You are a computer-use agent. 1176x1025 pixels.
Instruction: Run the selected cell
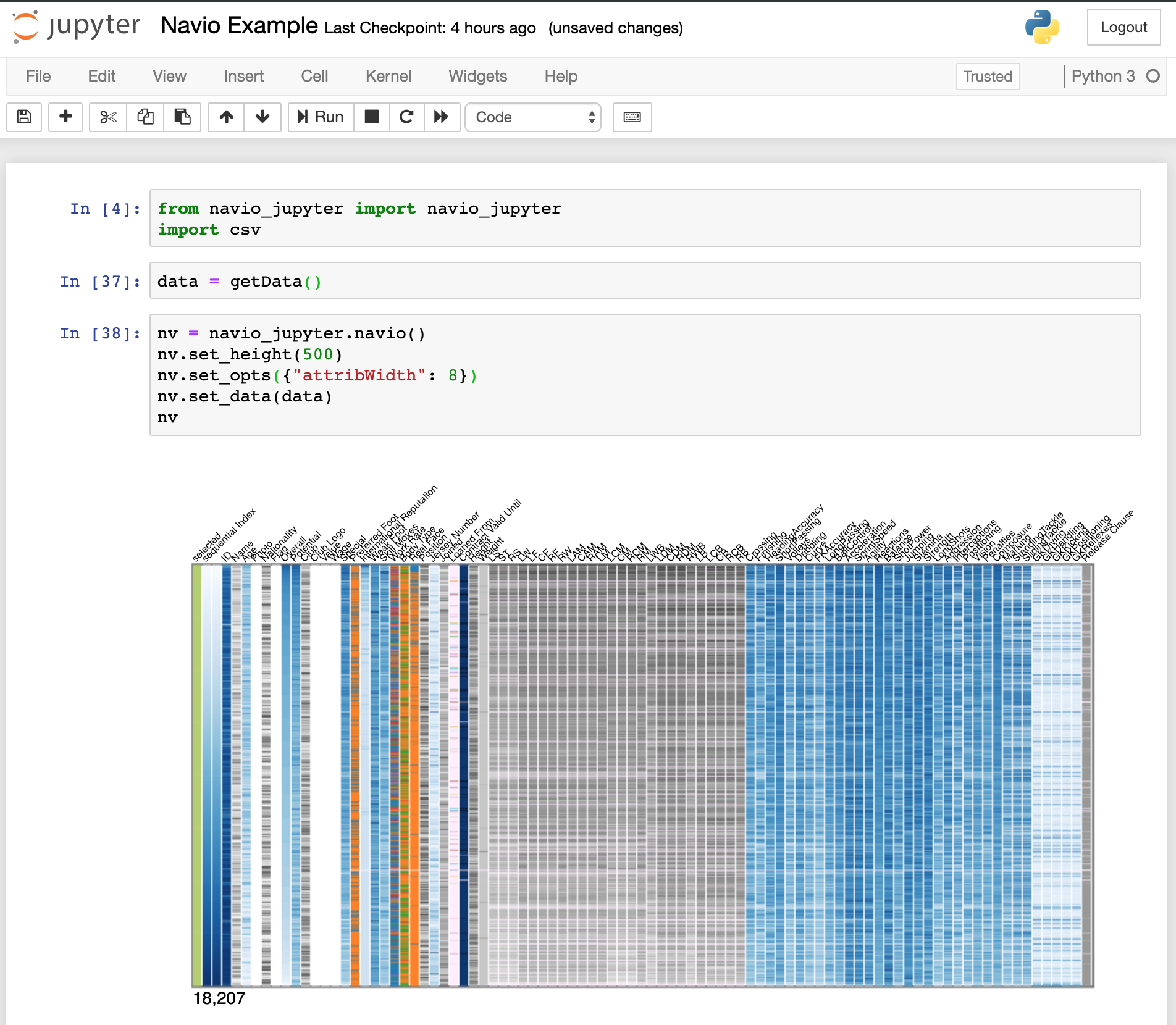click(x=321, y=117)
